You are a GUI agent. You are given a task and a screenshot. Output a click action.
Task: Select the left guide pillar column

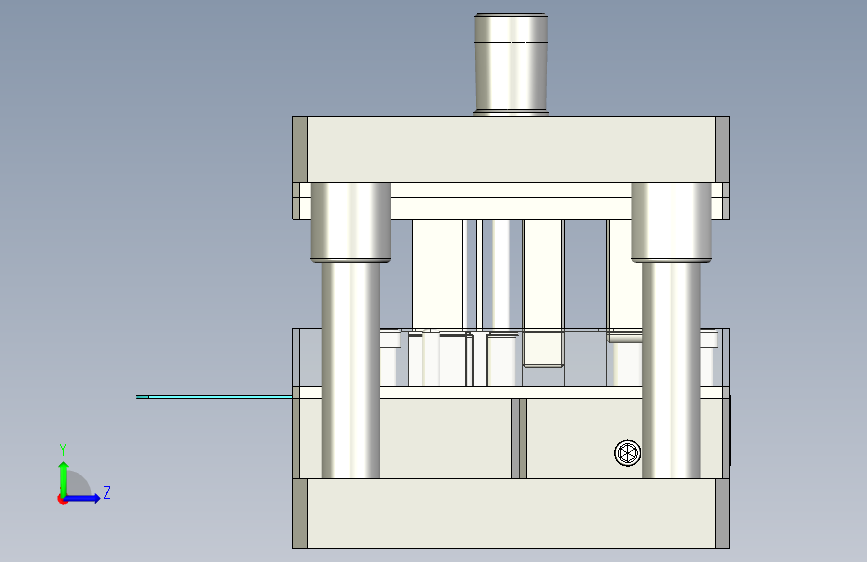click(351, 370)
